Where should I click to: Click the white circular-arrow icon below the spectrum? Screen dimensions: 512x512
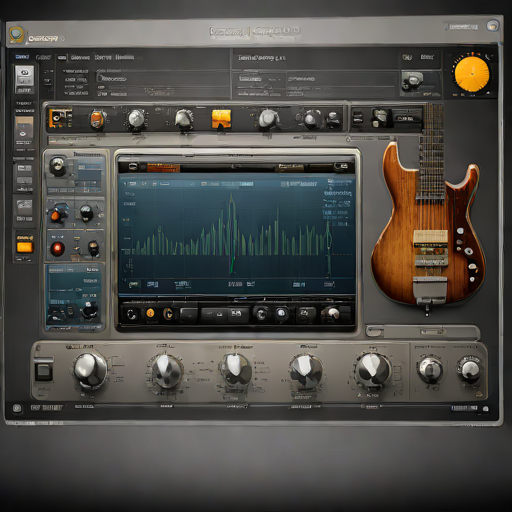tap(131, 314)
